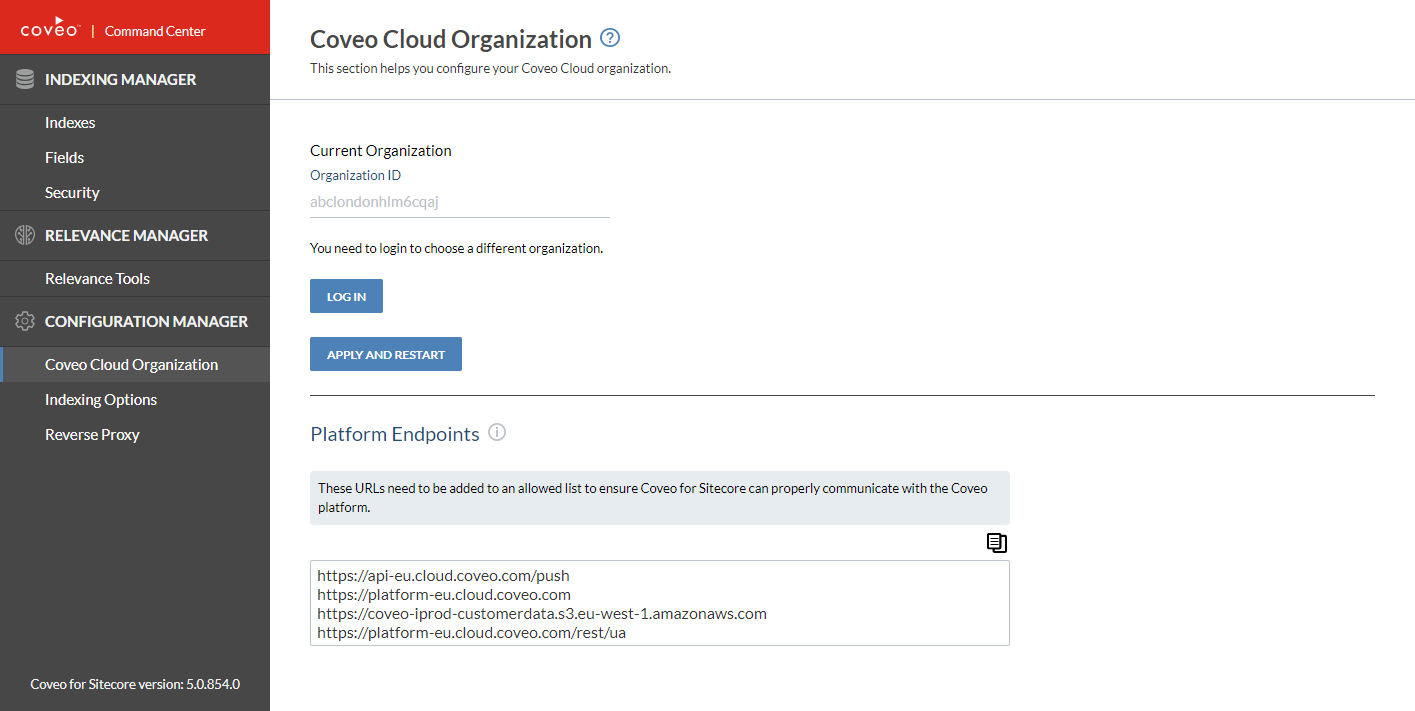Select Coveo Cloud Organization in sidebar
The width and height of the screenshot is (1415, 711).
[131, 365]
